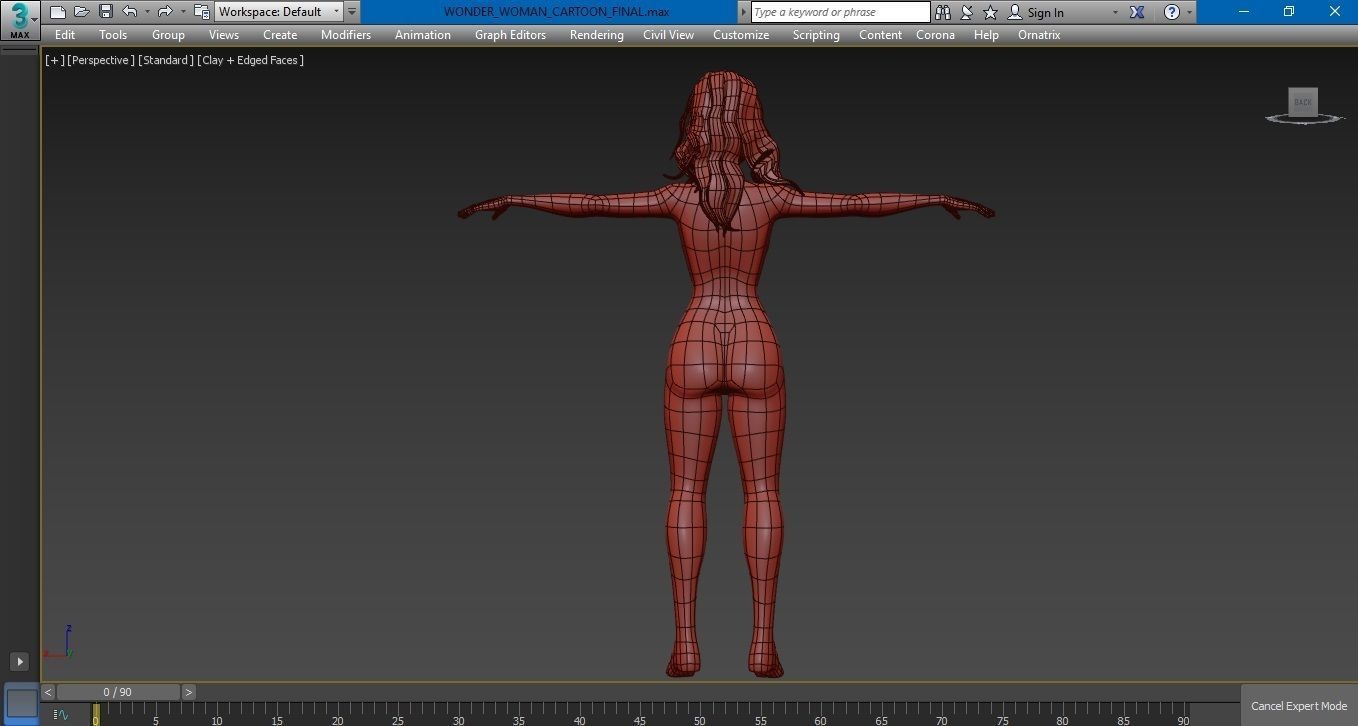The image size is (1358, 726).
Task: Restore down the 3ds Max window
Action: click(1289, 12)
